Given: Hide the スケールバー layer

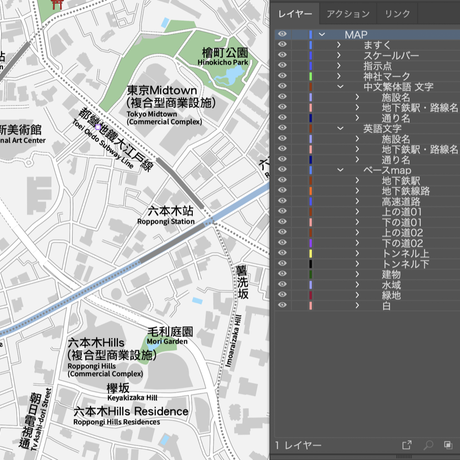Looking at the screenshot, I should pos(282,55).
